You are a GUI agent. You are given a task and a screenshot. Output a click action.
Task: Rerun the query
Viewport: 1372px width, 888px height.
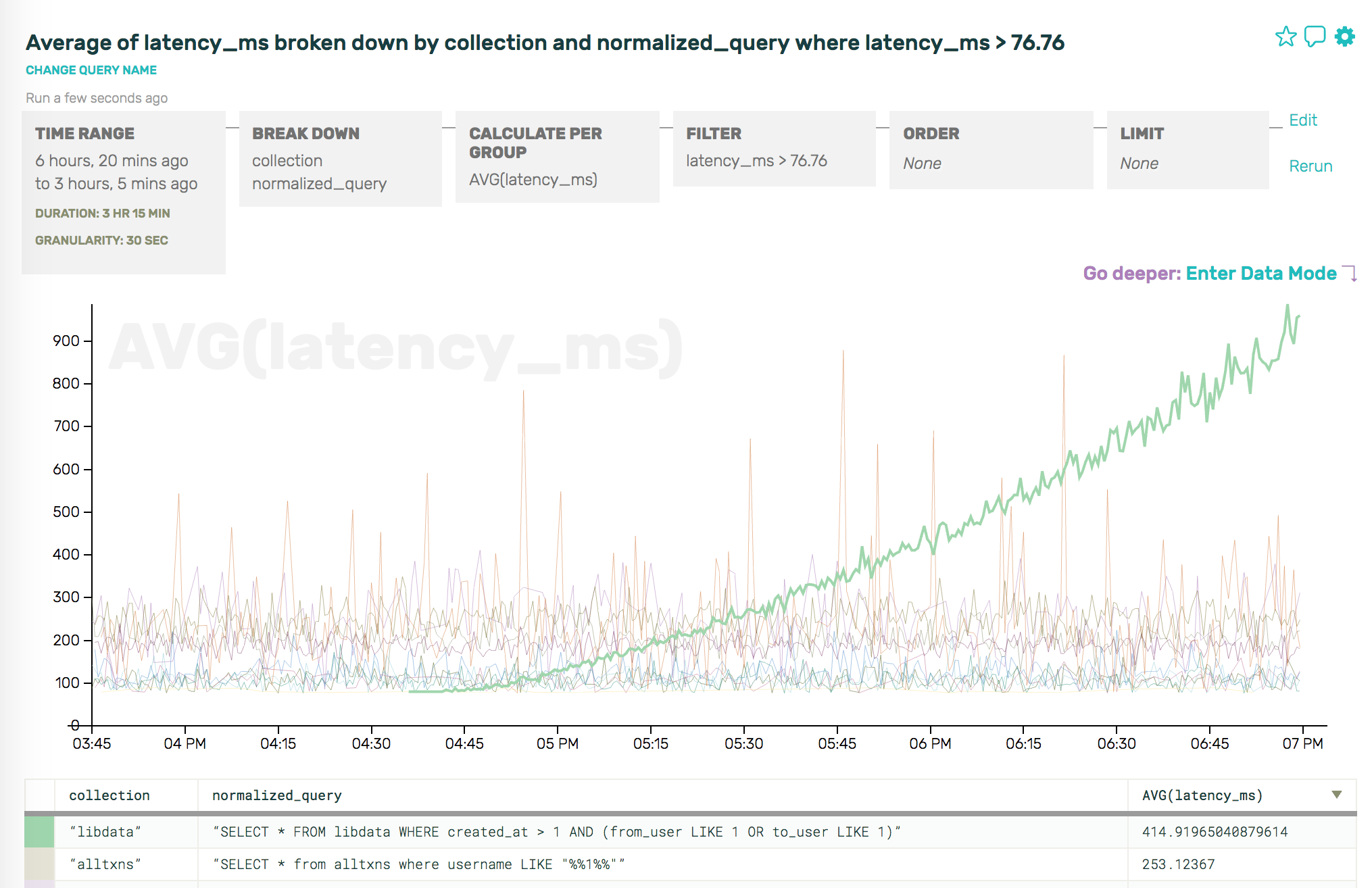pyautogui.click(x=1310, y=166)
